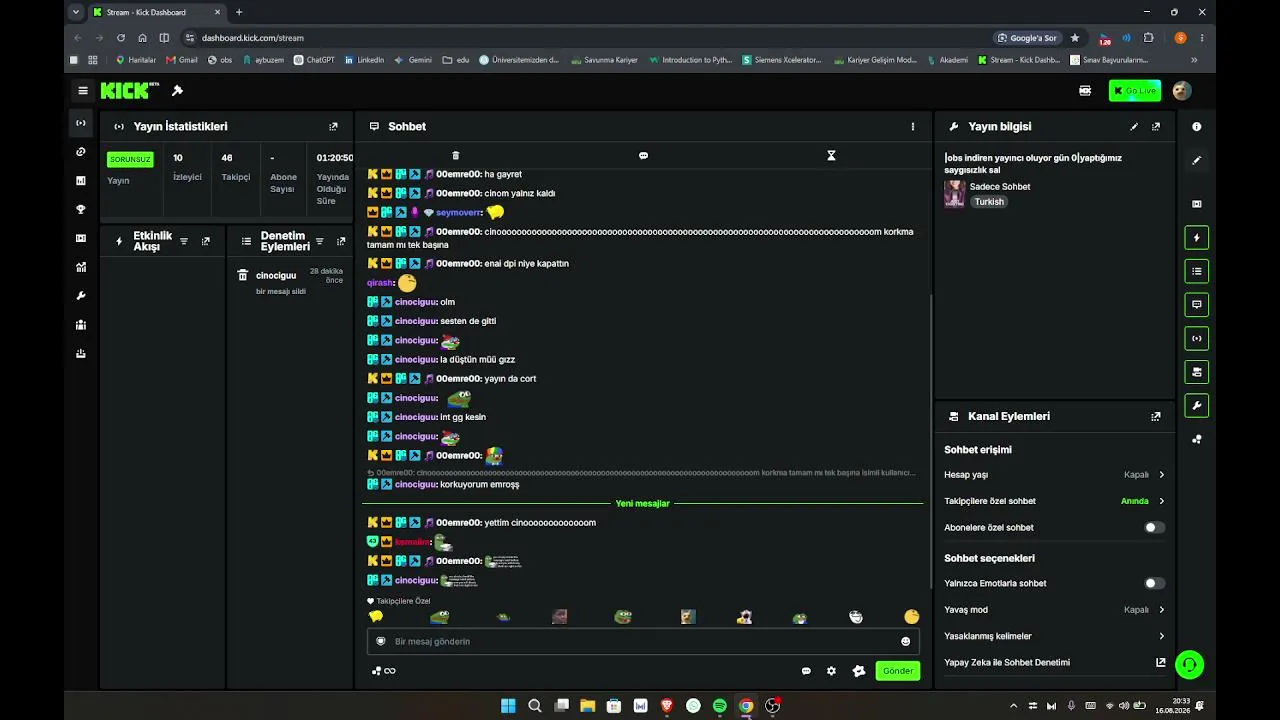This screenshot has height=720, width=1280.
Task: Click the info icon in right sidebar
Action: point(1196,127)
